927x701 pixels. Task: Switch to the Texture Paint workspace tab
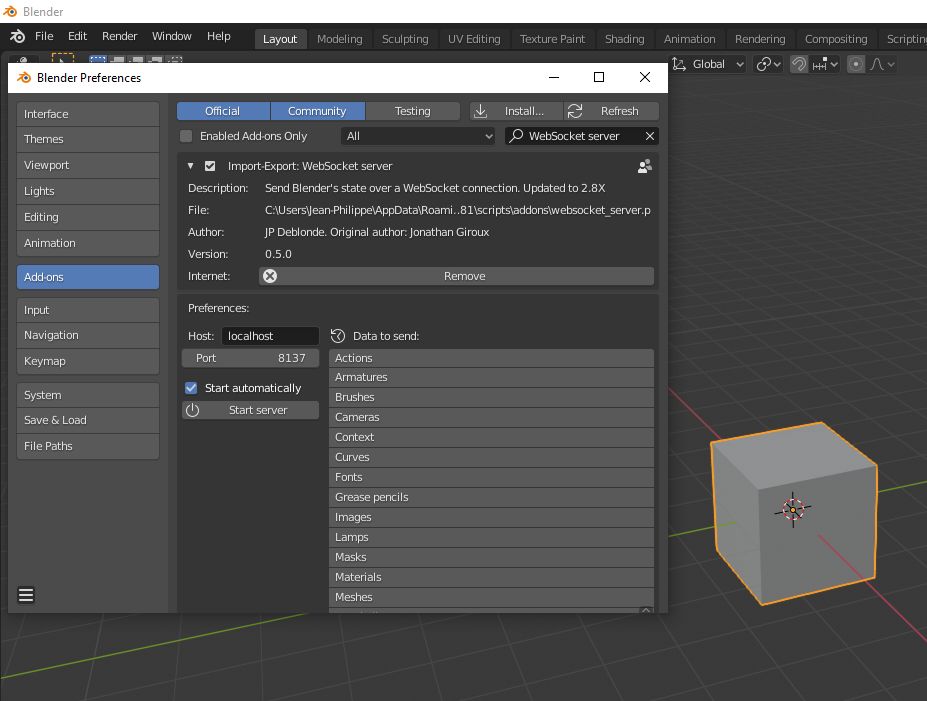[552, 39]
